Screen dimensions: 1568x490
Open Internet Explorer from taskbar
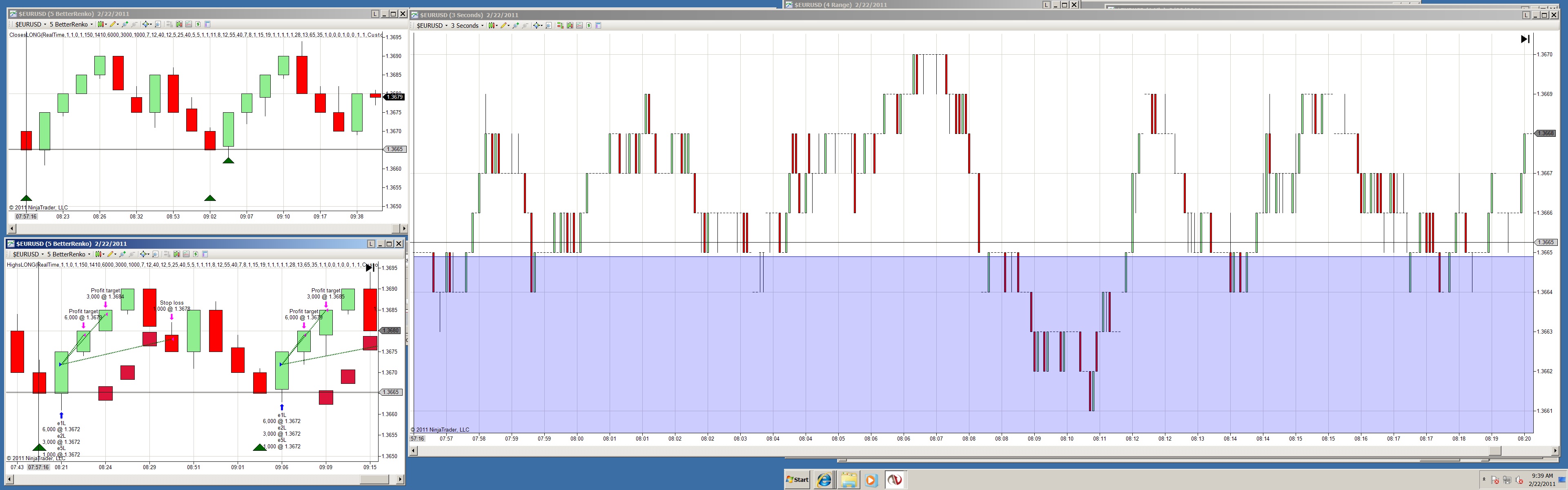coord(824,480)
